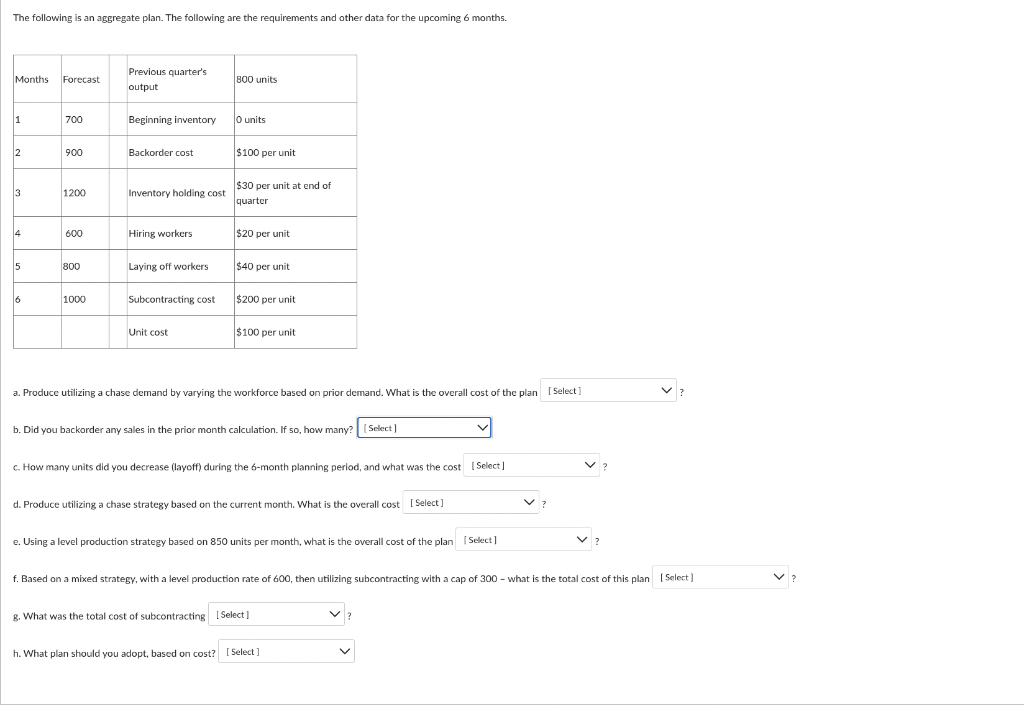Open the layoff units cost dropdown
Image resolution: width=1024 pixels, height=722 pixels.
click(x=530, y=464)
